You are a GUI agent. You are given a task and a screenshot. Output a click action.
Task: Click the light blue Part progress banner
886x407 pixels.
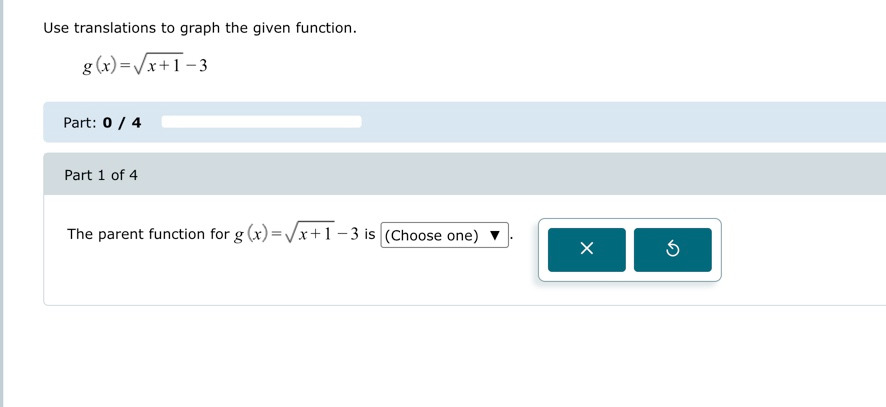tap(464, 122)
